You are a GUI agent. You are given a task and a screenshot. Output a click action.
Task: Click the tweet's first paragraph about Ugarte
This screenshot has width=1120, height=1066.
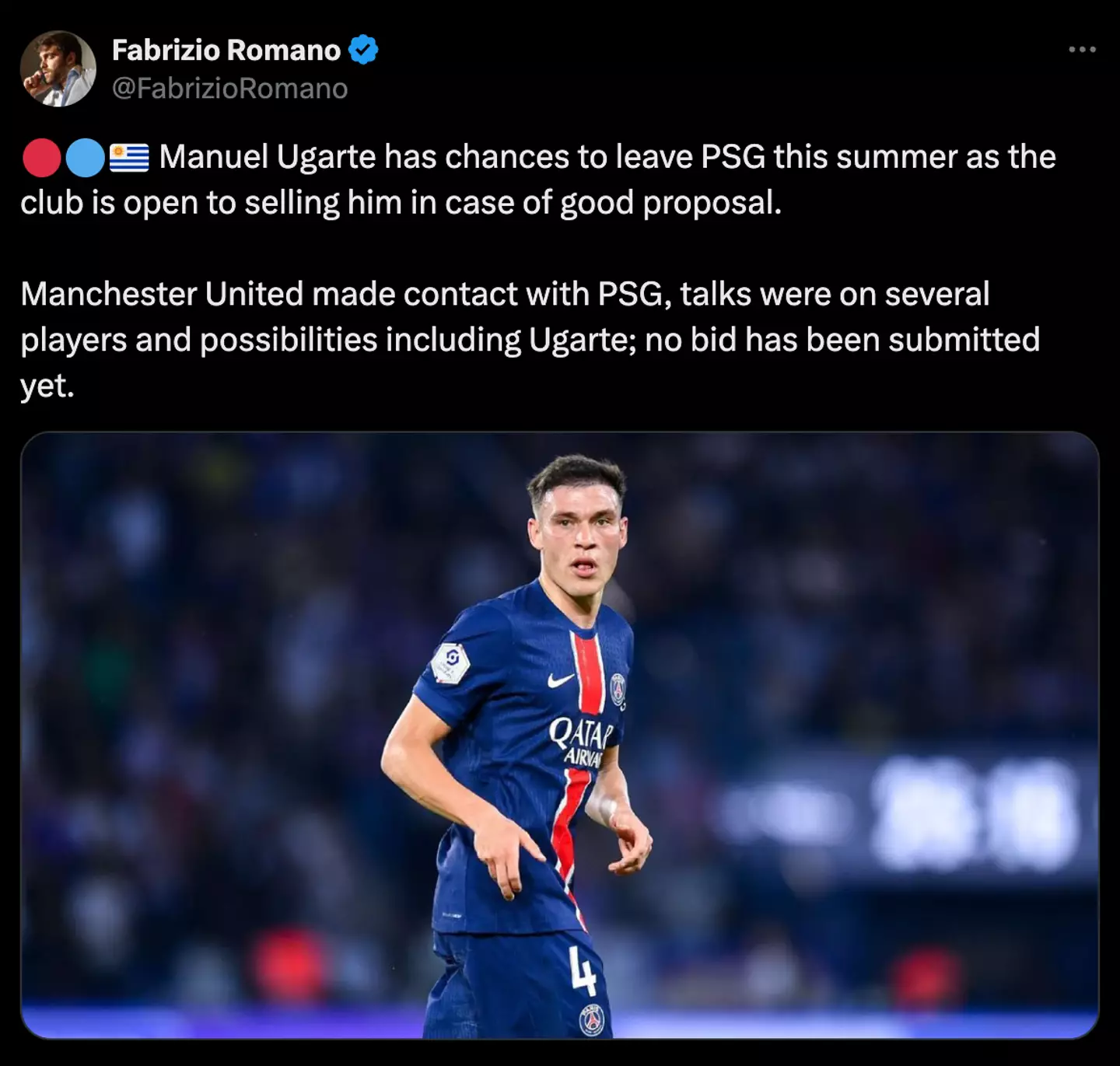[x=538, y=180]
